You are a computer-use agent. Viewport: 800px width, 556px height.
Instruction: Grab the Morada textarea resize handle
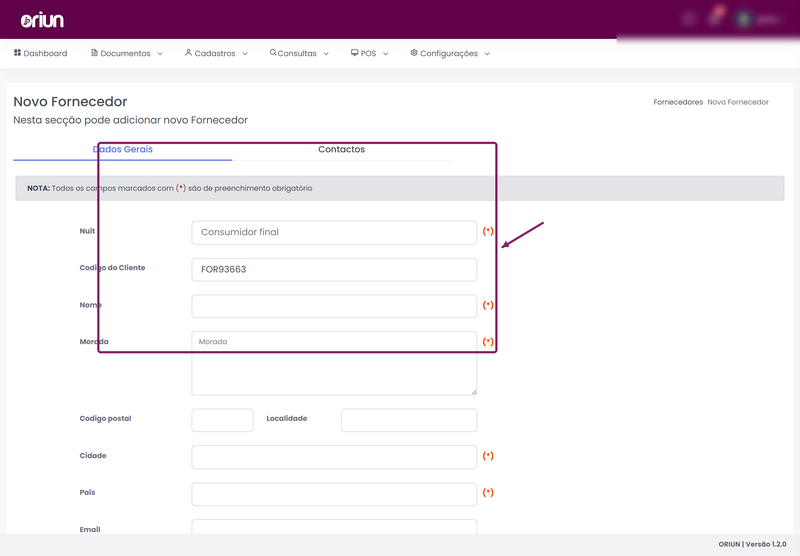474,392
